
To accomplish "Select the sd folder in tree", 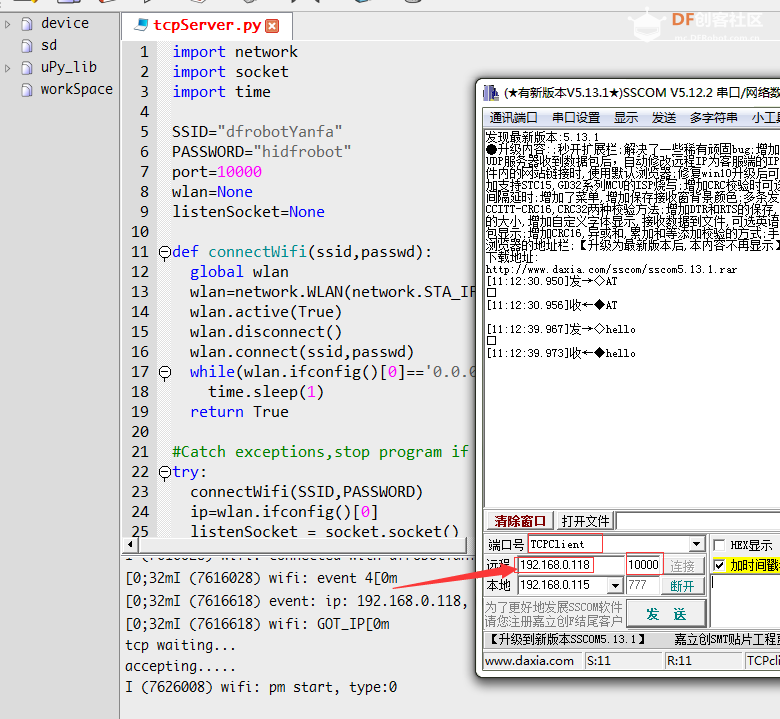I will (x=49, y=45).
